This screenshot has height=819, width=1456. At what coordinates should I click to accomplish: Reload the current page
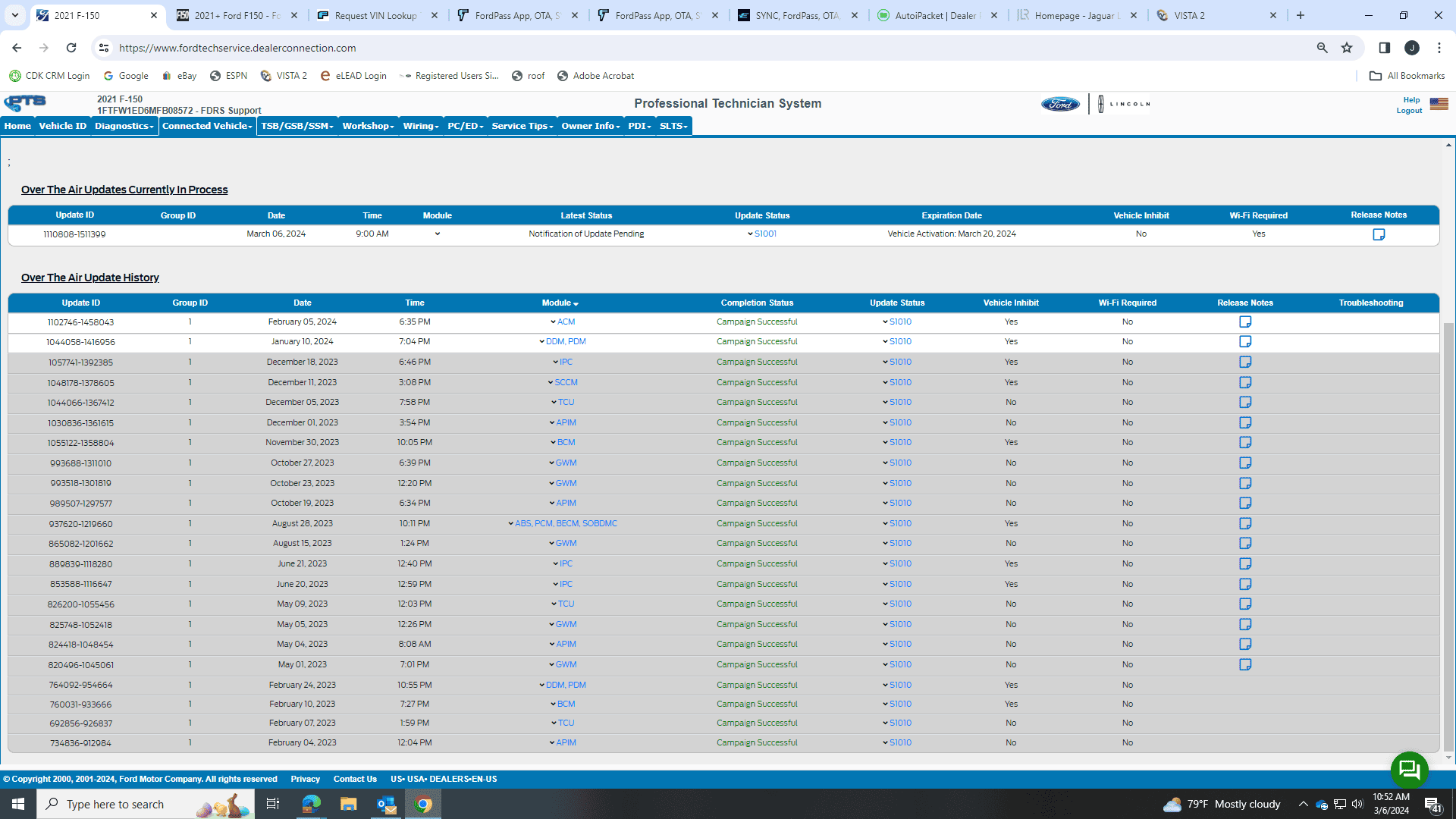71,48
